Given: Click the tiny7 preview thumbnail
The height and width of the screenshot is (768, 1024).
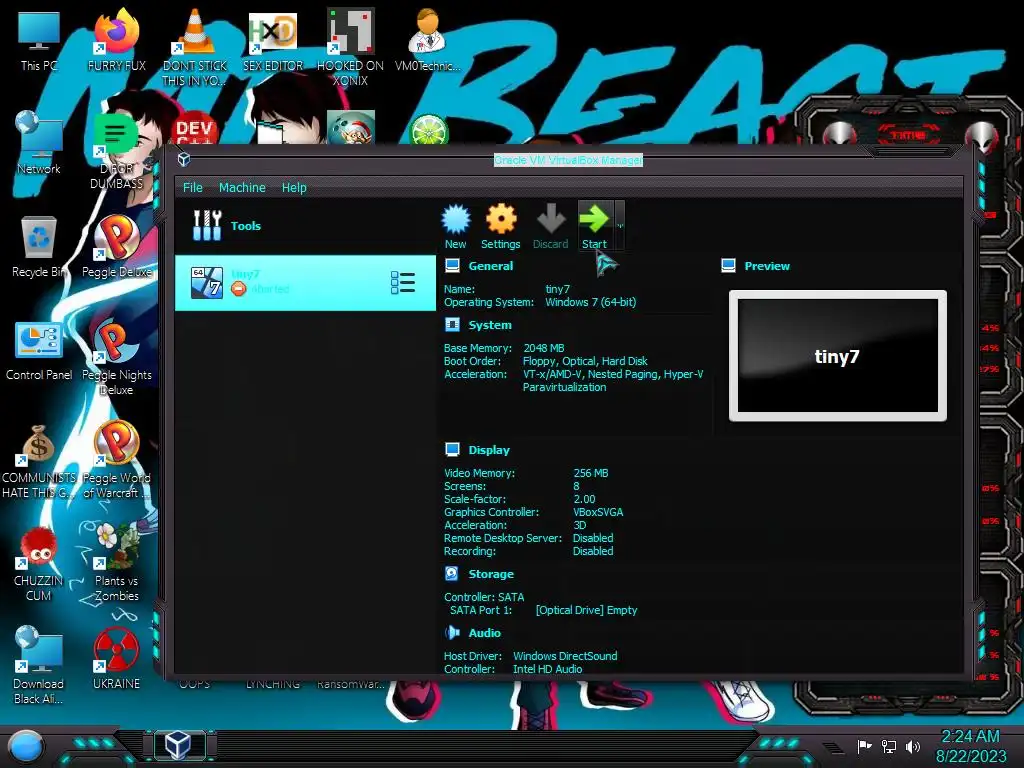Looking at the screenshot, I should (x=837, y=356).
